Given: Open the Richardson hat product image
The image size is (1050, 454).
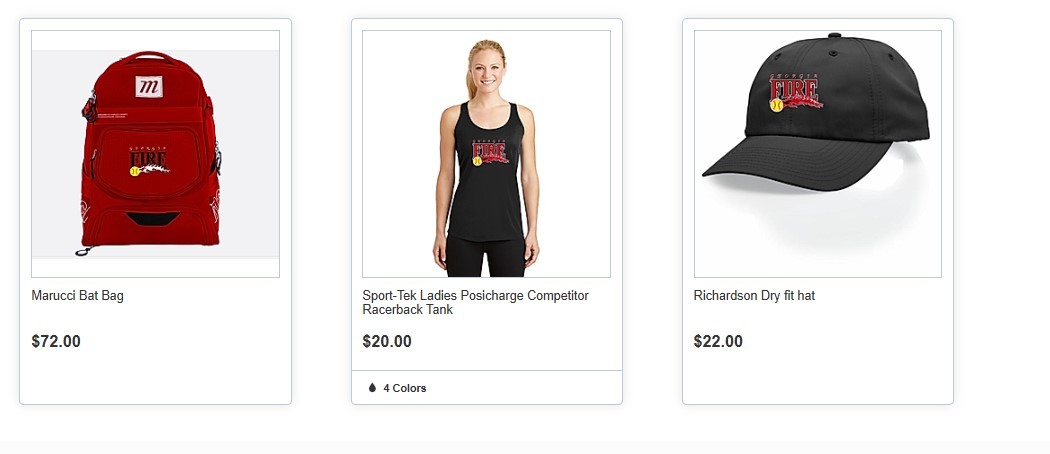Looking at the screenshot, I should pos(818,154).
